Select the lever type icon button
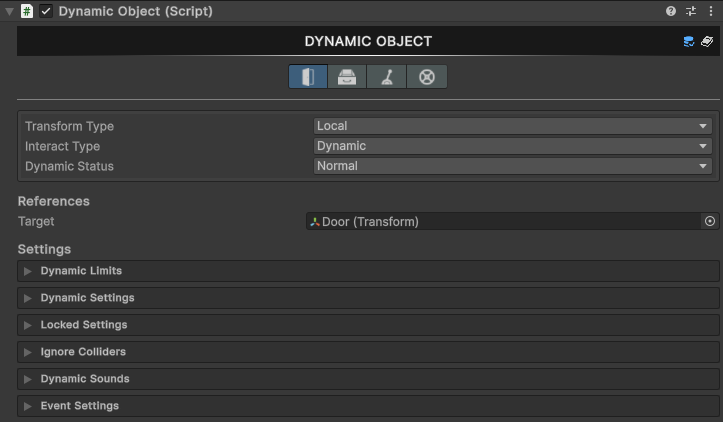The image size is (723, 422). click(387, 77)
